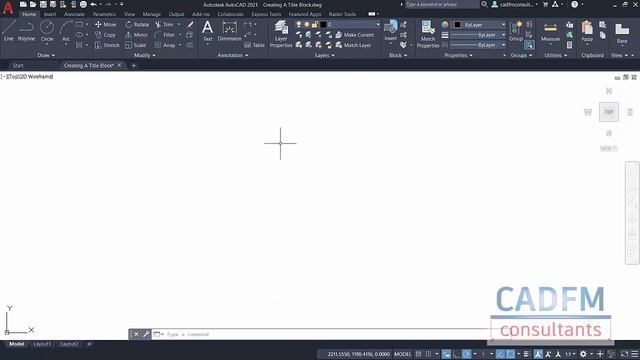The image size is (640, 360).
Task: Click the Plot printer icon
Action: coord(83,4)
